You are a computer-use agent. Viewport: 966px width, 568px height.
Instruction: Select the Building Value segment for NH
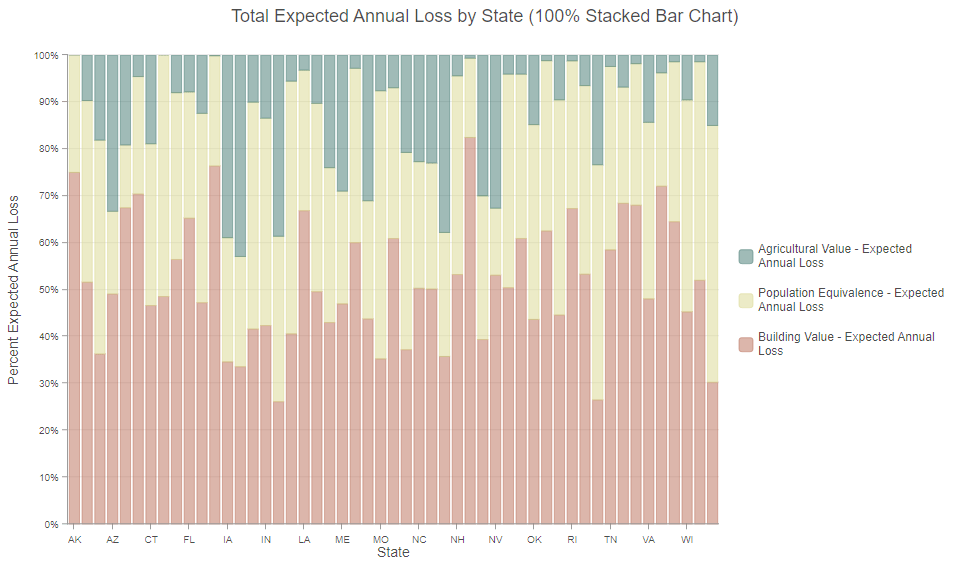tap(457, 398)
